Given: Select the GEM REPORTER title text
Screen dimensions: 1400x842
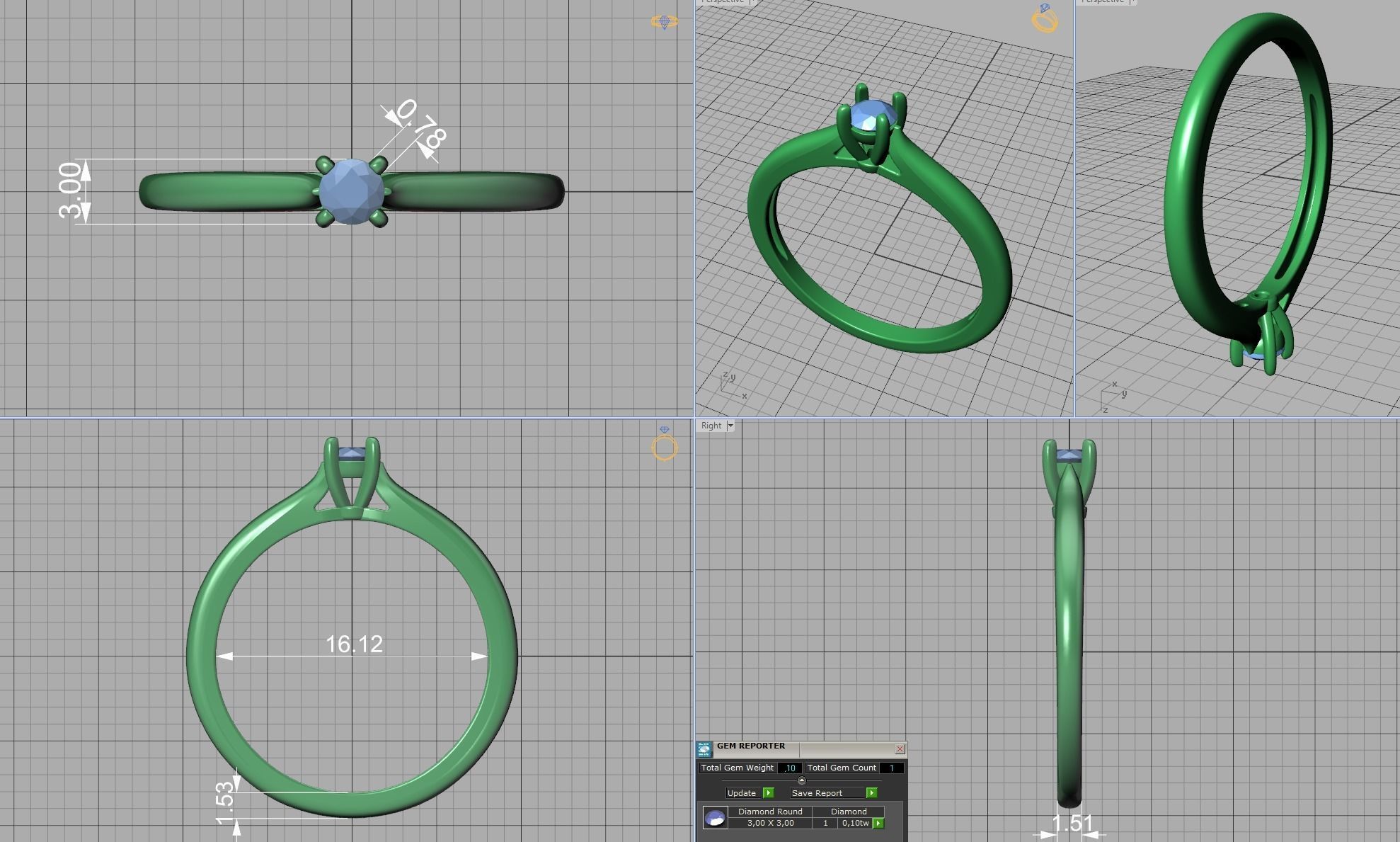Looking at the screenshot, I should pos(751,746).
